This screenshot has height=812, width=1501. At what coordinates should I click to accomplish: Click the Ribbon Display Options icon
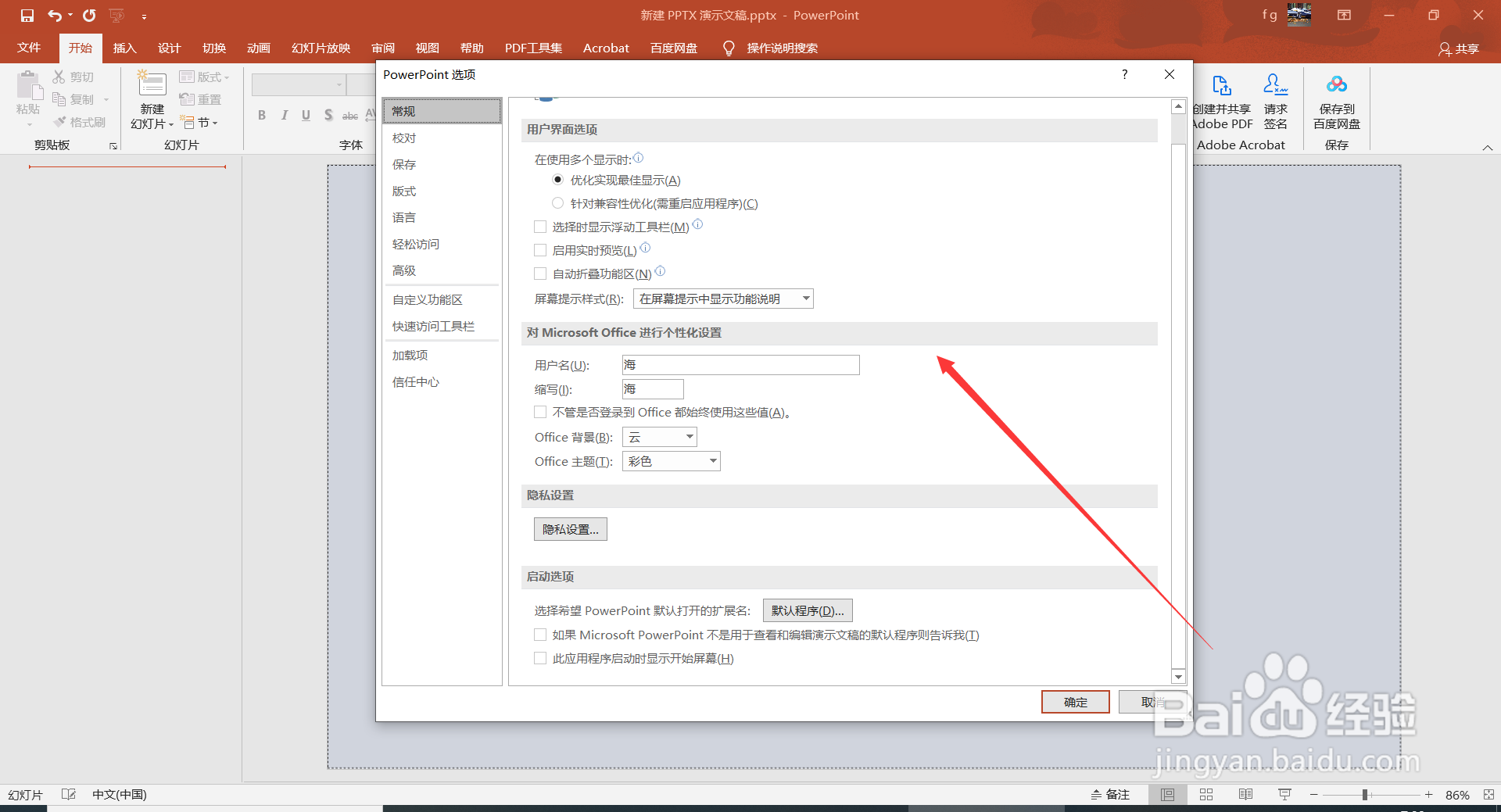click(x=1344, y=15)
